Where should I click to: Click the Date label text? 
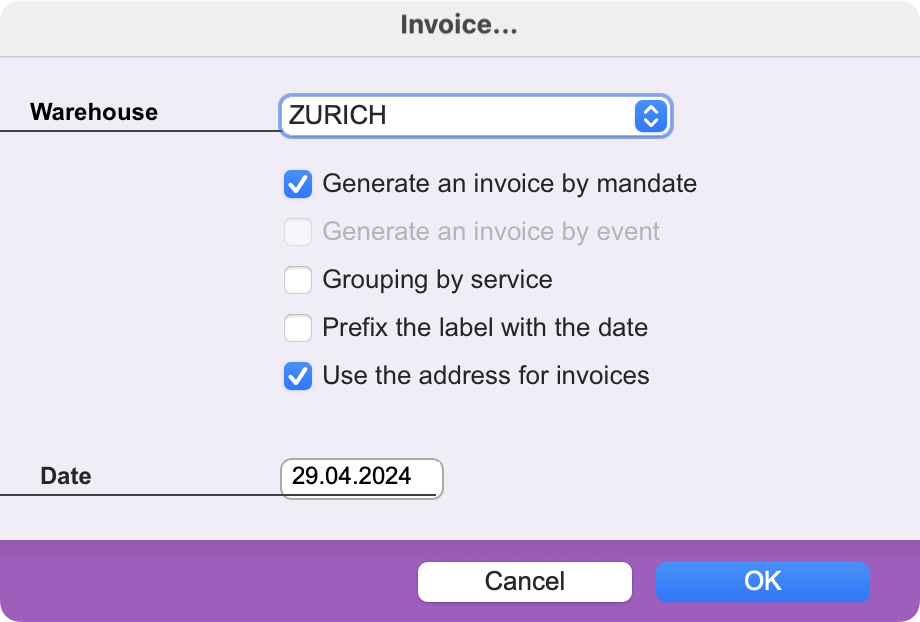(66, 476)
